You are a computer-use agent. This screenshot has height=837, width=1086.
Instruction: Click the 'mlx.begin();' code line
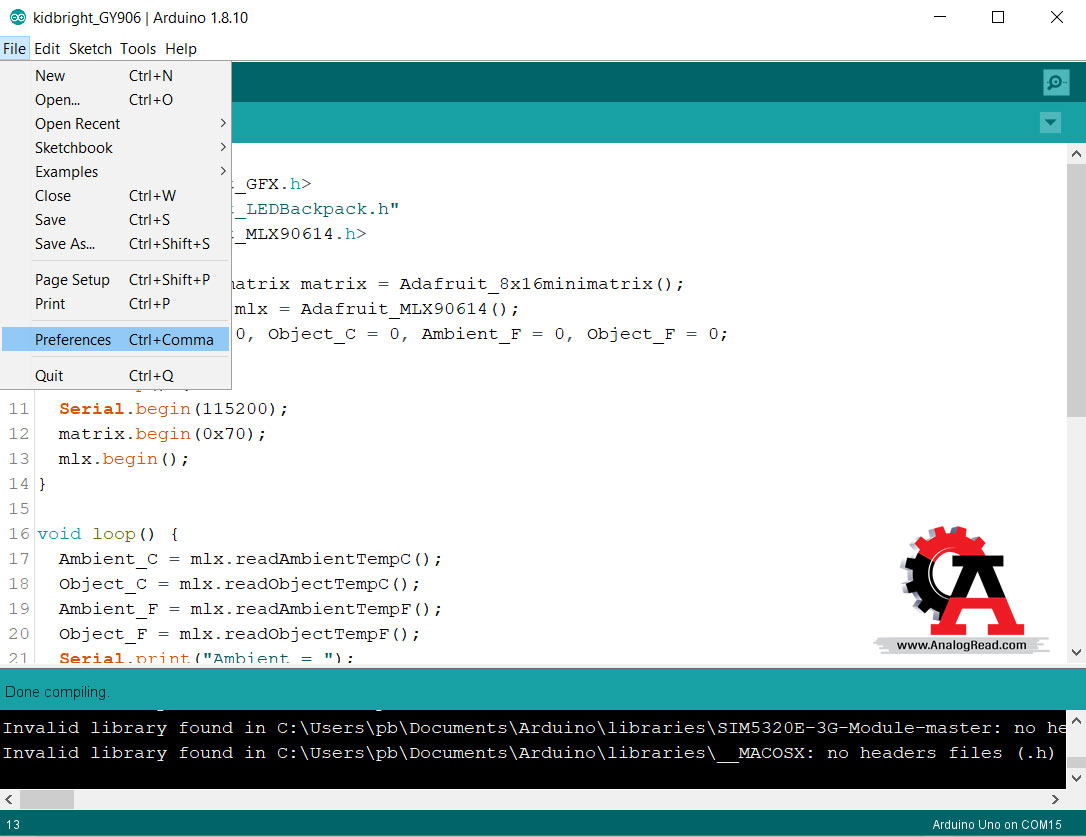[123, 459]
